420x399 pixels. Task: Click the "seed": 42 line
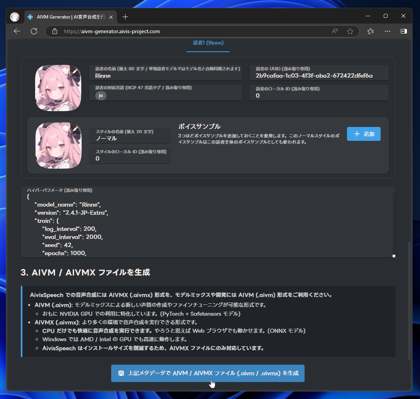(x=57, y=245)
